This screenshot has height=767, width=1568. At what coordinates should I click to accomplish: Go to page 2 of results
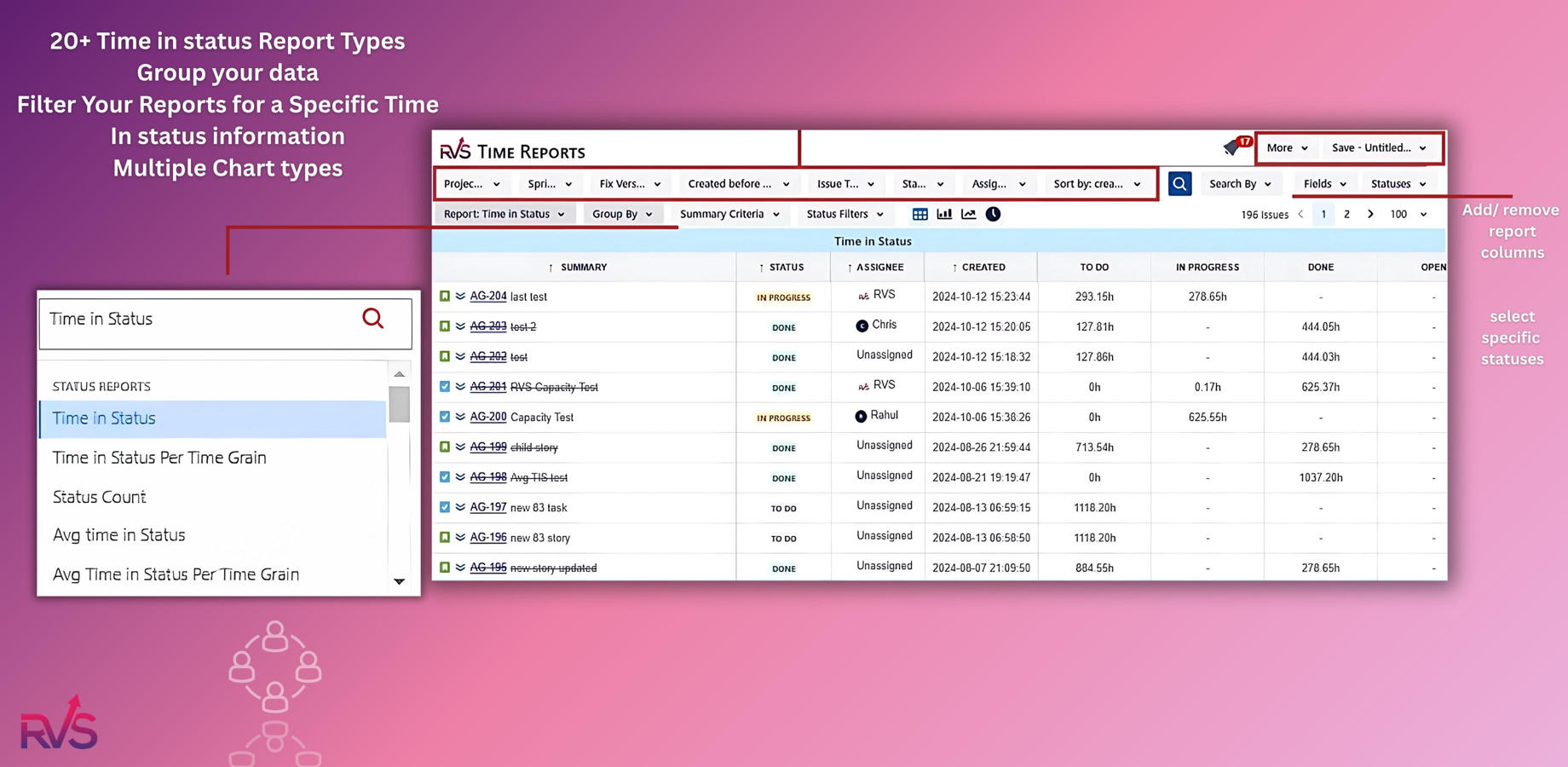[1346, 215]
